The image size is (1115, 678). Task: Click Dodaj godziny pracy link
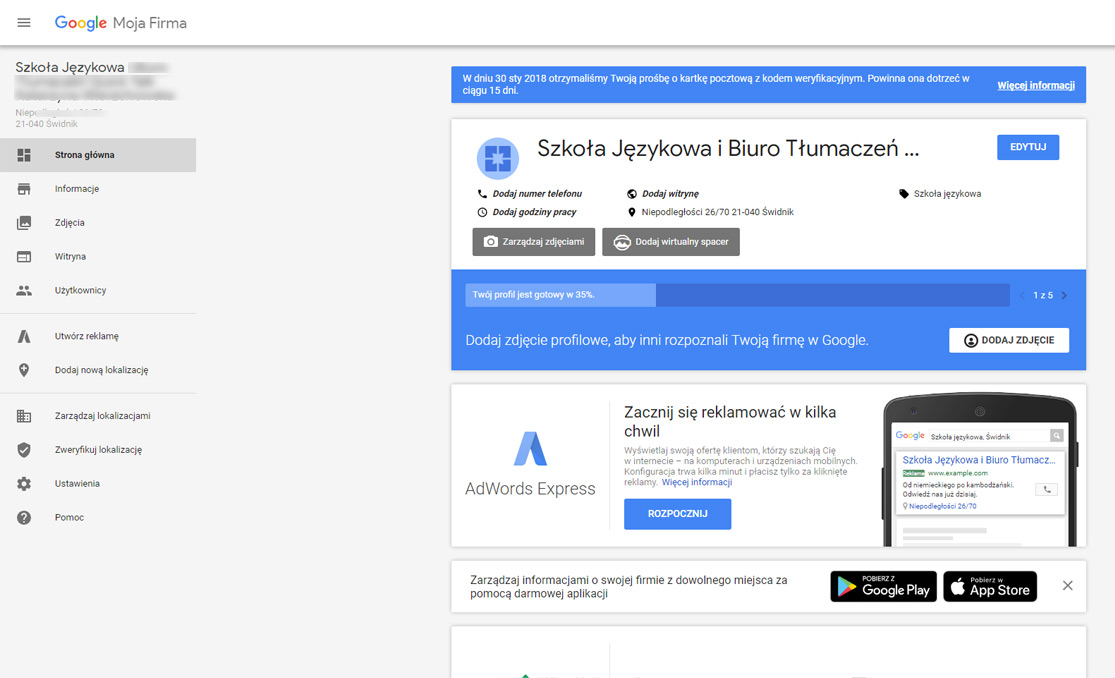coord(534,212)
